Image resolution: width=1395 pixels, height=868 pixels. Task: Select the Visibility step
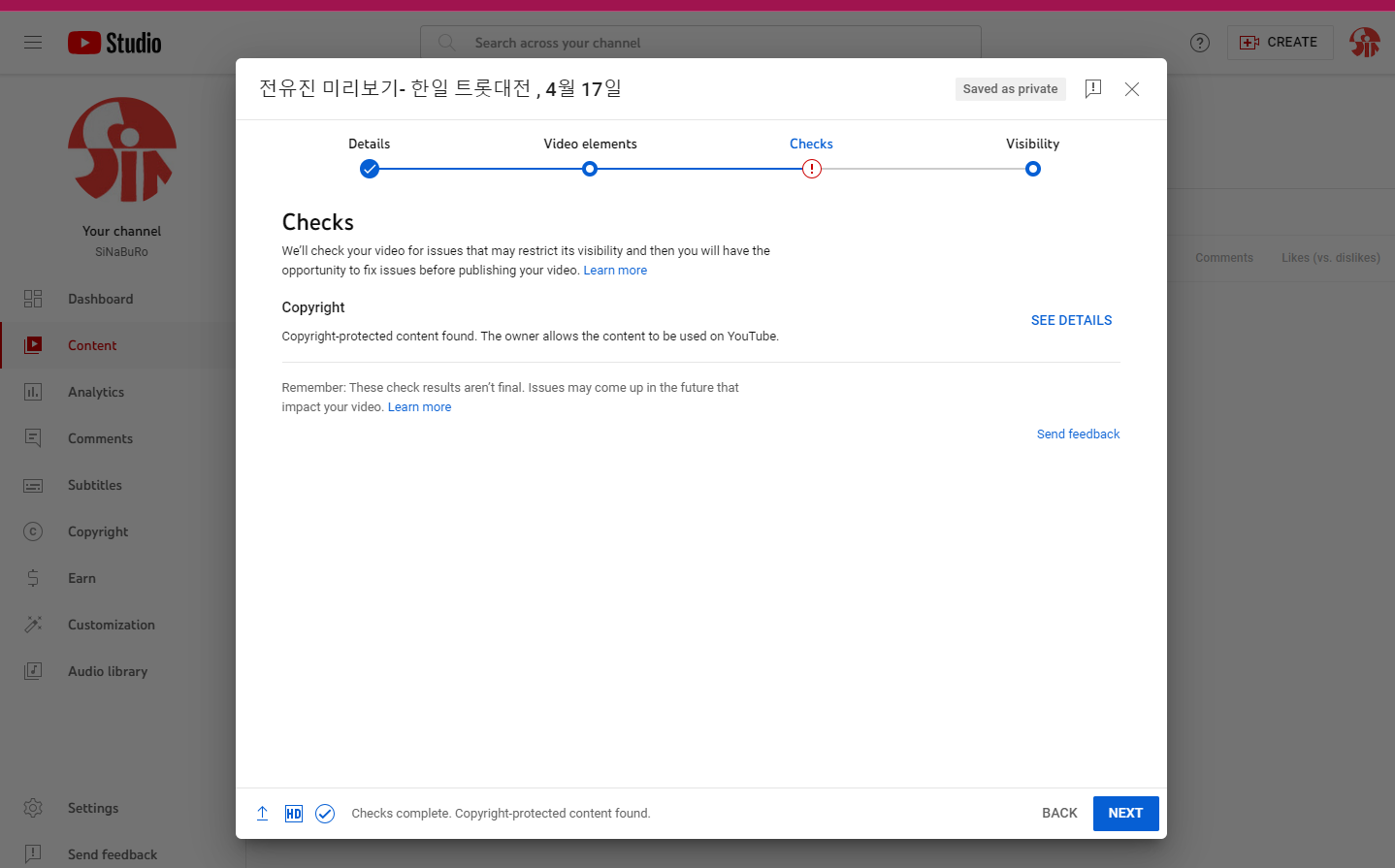click(1032, 169)
